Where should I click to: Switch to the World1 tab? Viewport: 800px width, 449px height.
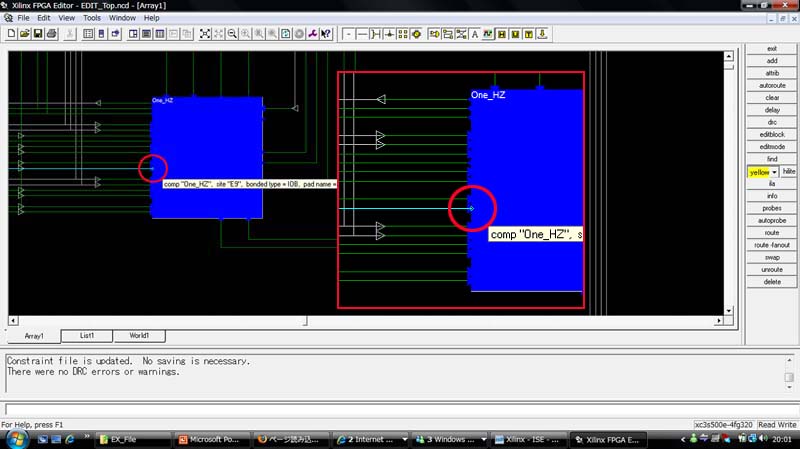[x=139, y=336]
